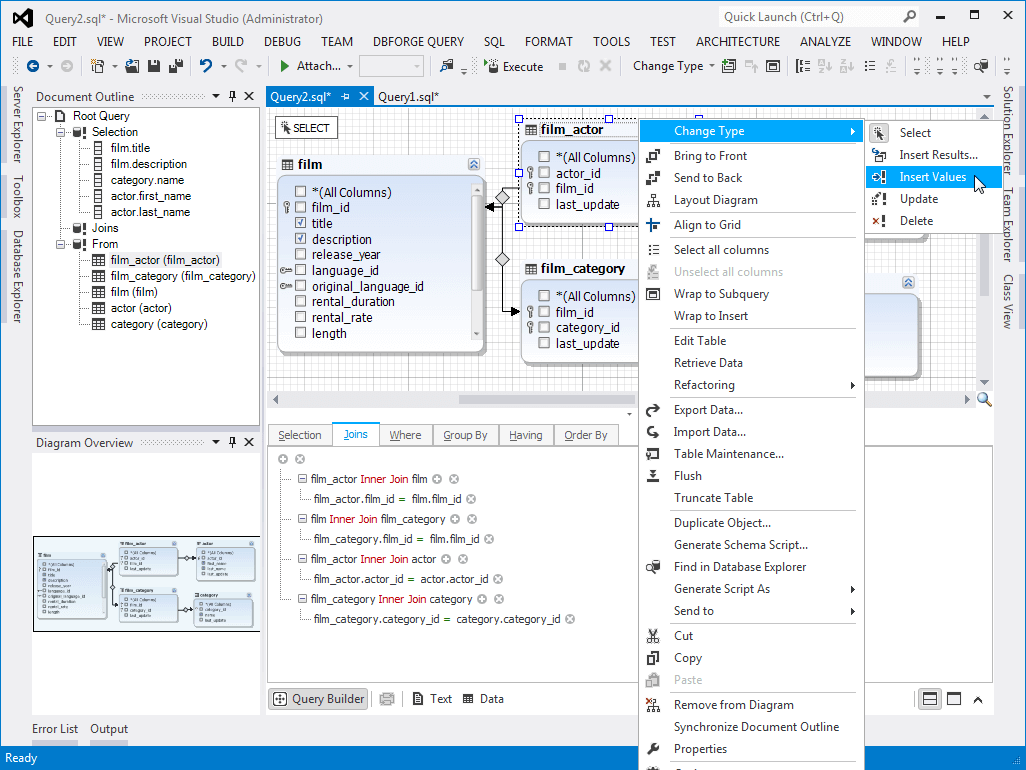Click the diagram horizontal scrollbar thumb
Viewport: 1026px width, 770px height.
[x=547, y=399]
